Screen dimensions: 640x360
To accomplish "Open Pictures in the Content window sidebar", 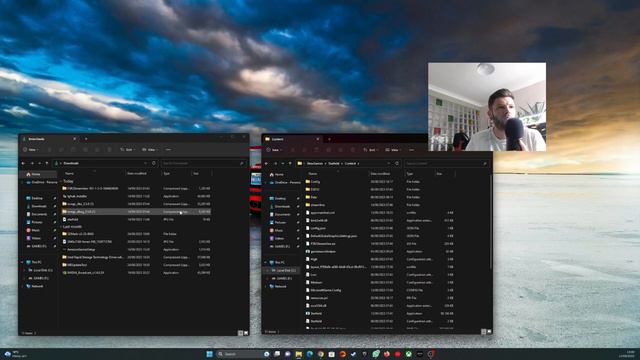I will (278, 222).
